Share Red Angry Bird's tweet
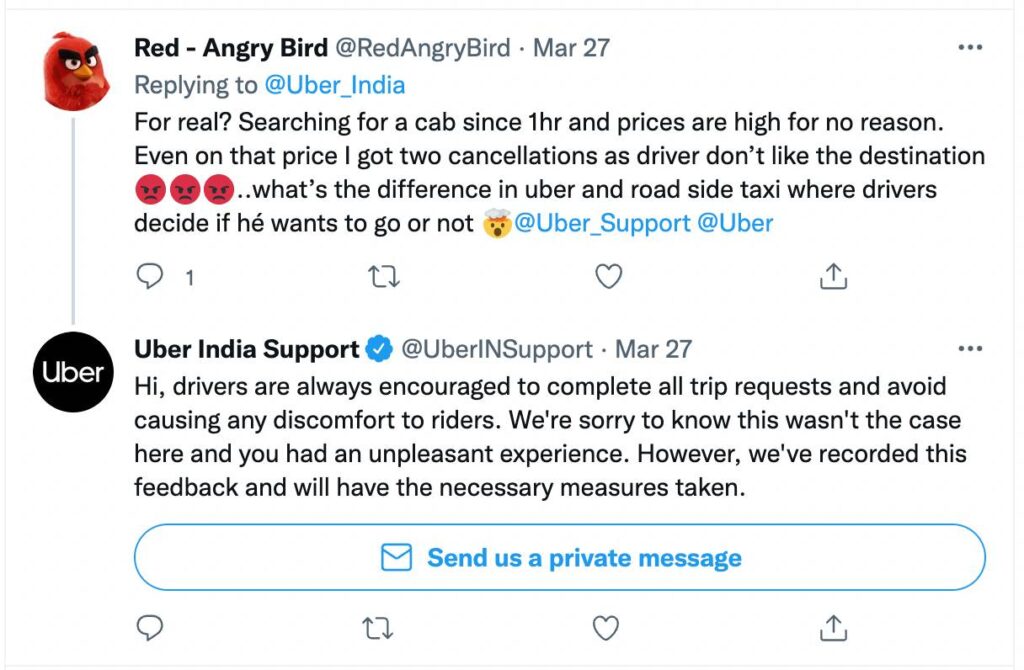Image resolution: width=1024 pixels, height=670 pixels. [x=833, y=277]
